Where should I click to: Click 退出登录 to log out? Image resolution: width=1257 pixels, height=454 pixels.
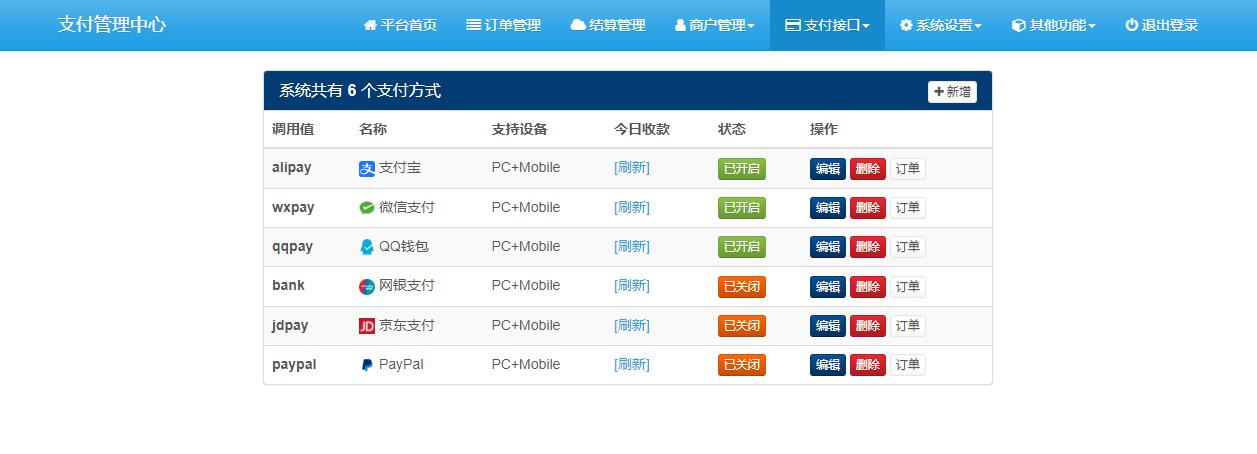(1162, 25)
